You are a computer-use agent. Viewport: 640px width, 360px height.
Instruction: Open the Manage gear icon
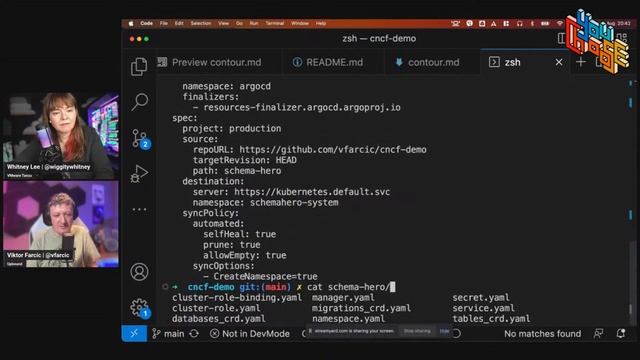point(140,308)
